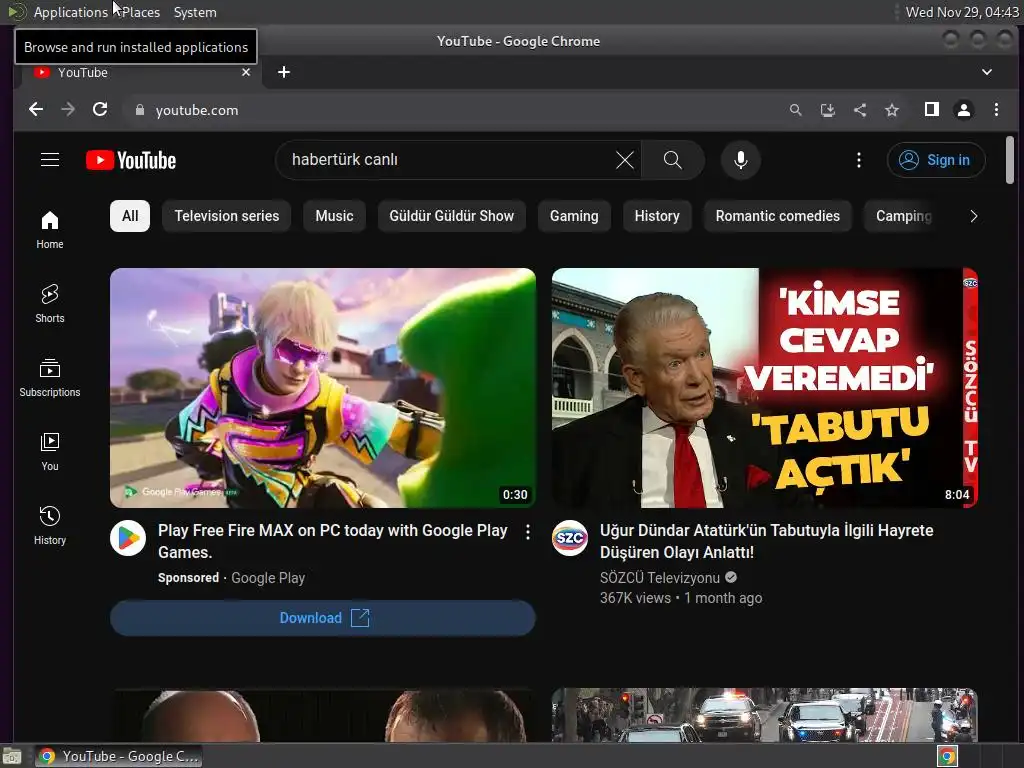Select Television series chip

point(227,216)
